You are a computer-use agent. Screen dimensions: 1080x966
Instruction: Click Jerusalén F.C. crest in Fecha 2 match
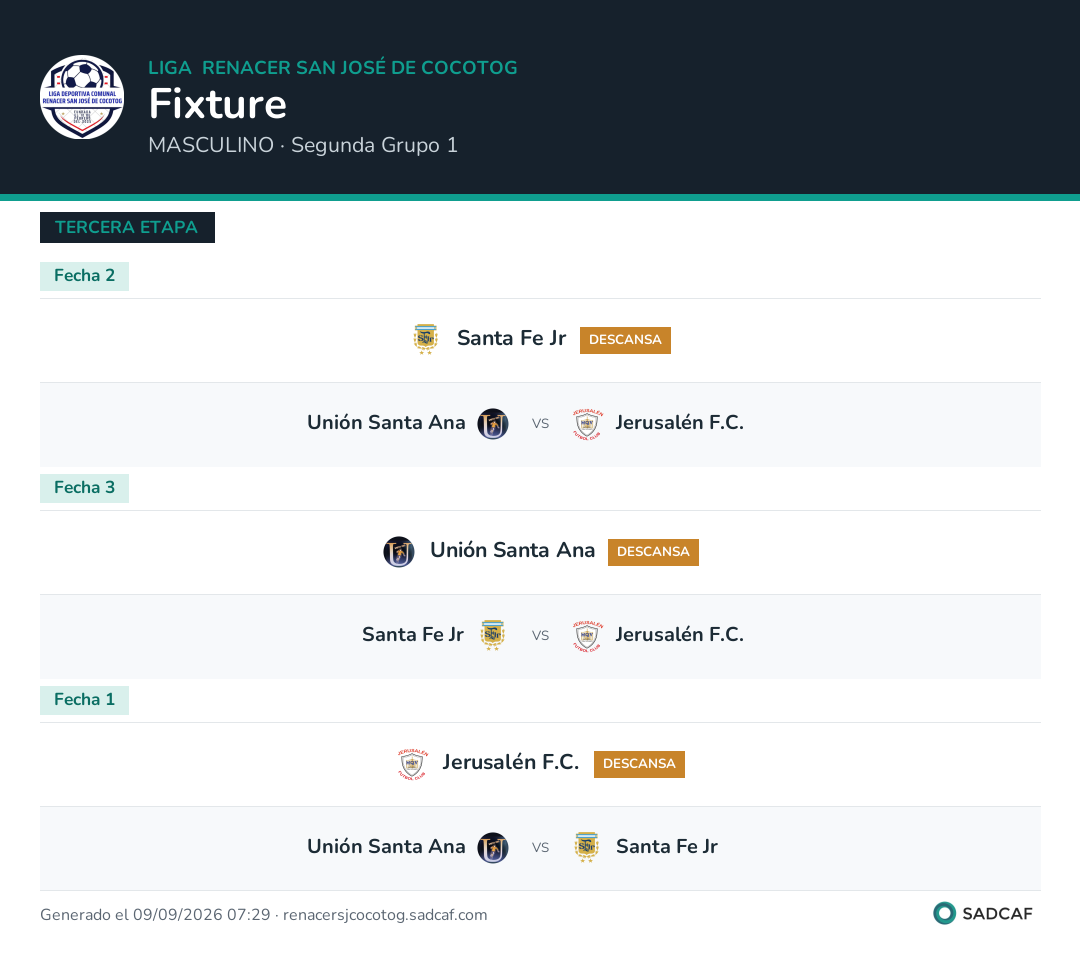click(x=588, y=424)
